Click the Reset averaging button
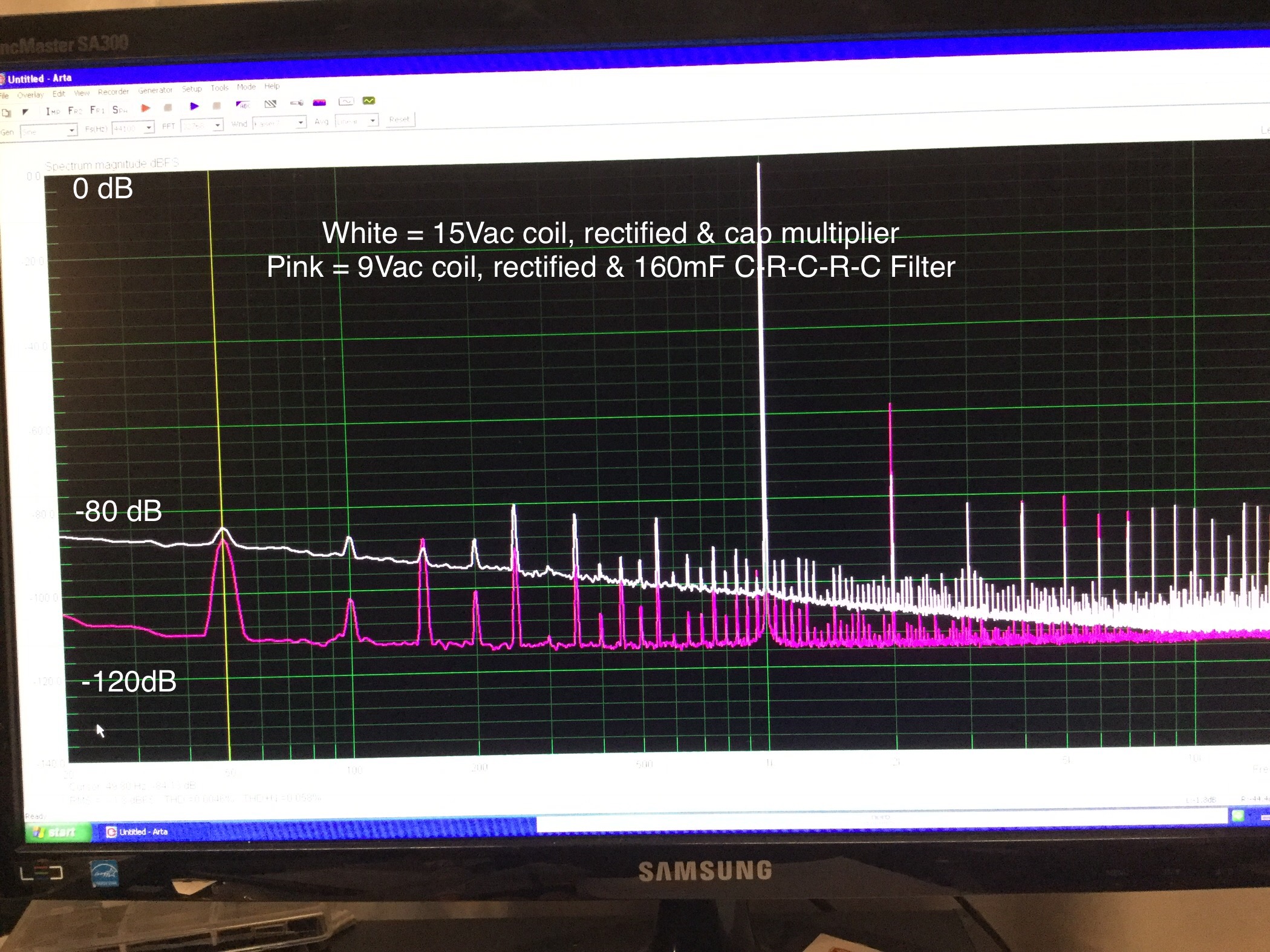1270x952 pixels. click(x=399, y=120)
